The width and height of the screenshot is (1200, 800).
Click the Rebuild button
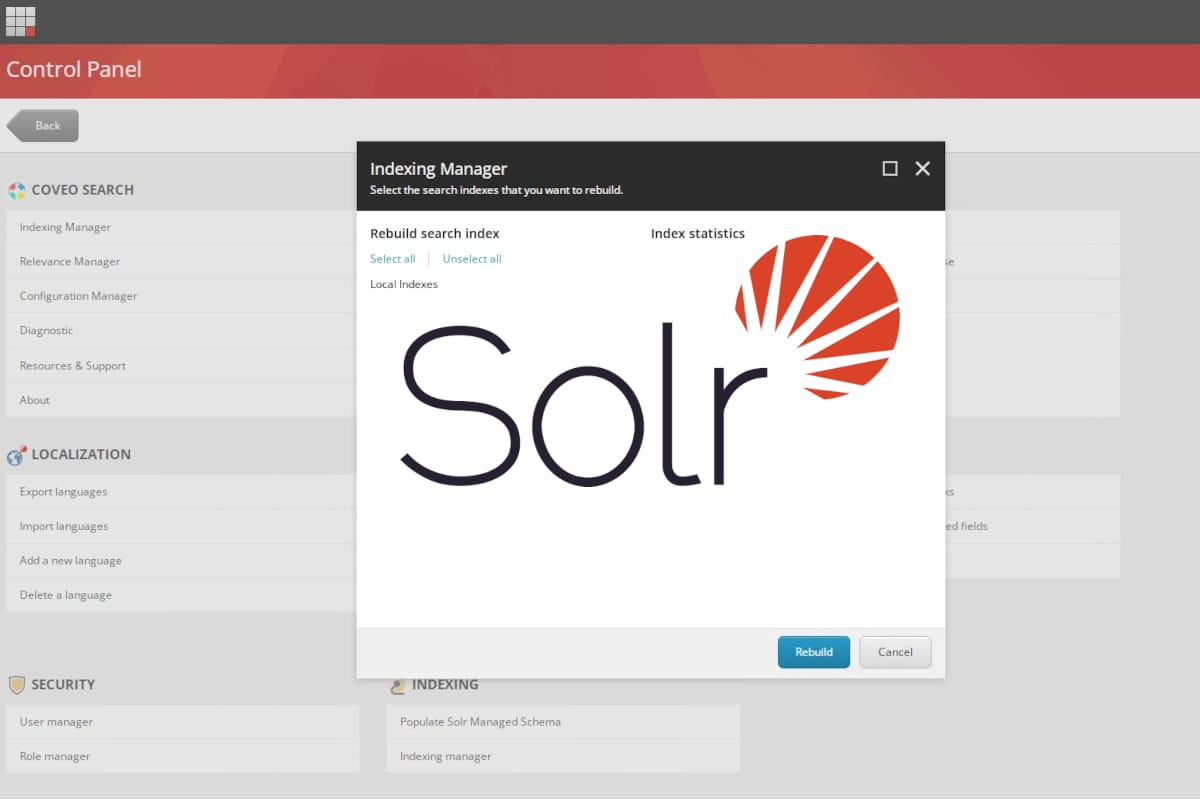click(814, 652)
